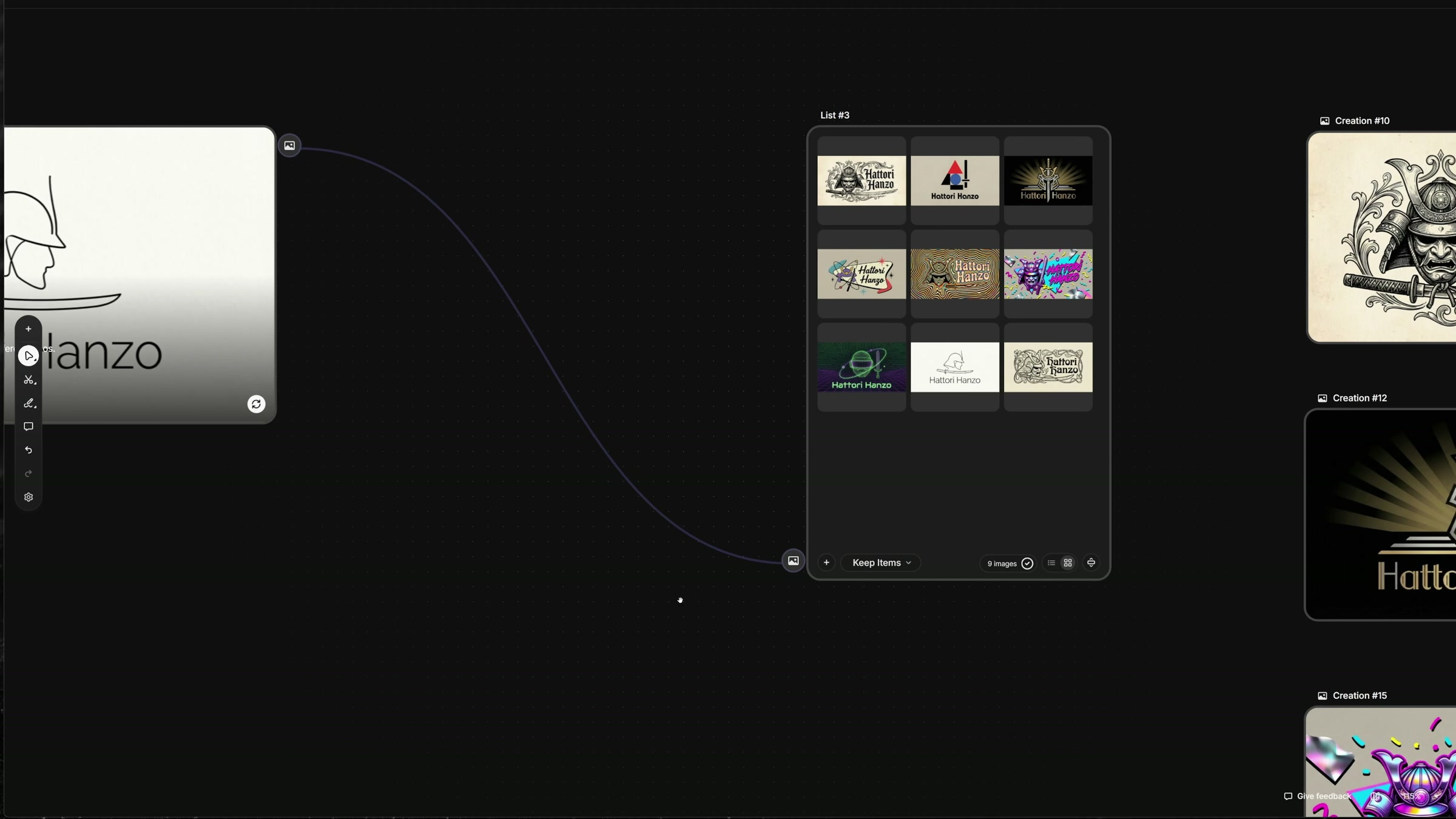Click the 115% zoom level indicator
The image size is (1456, 819).
1412,796
